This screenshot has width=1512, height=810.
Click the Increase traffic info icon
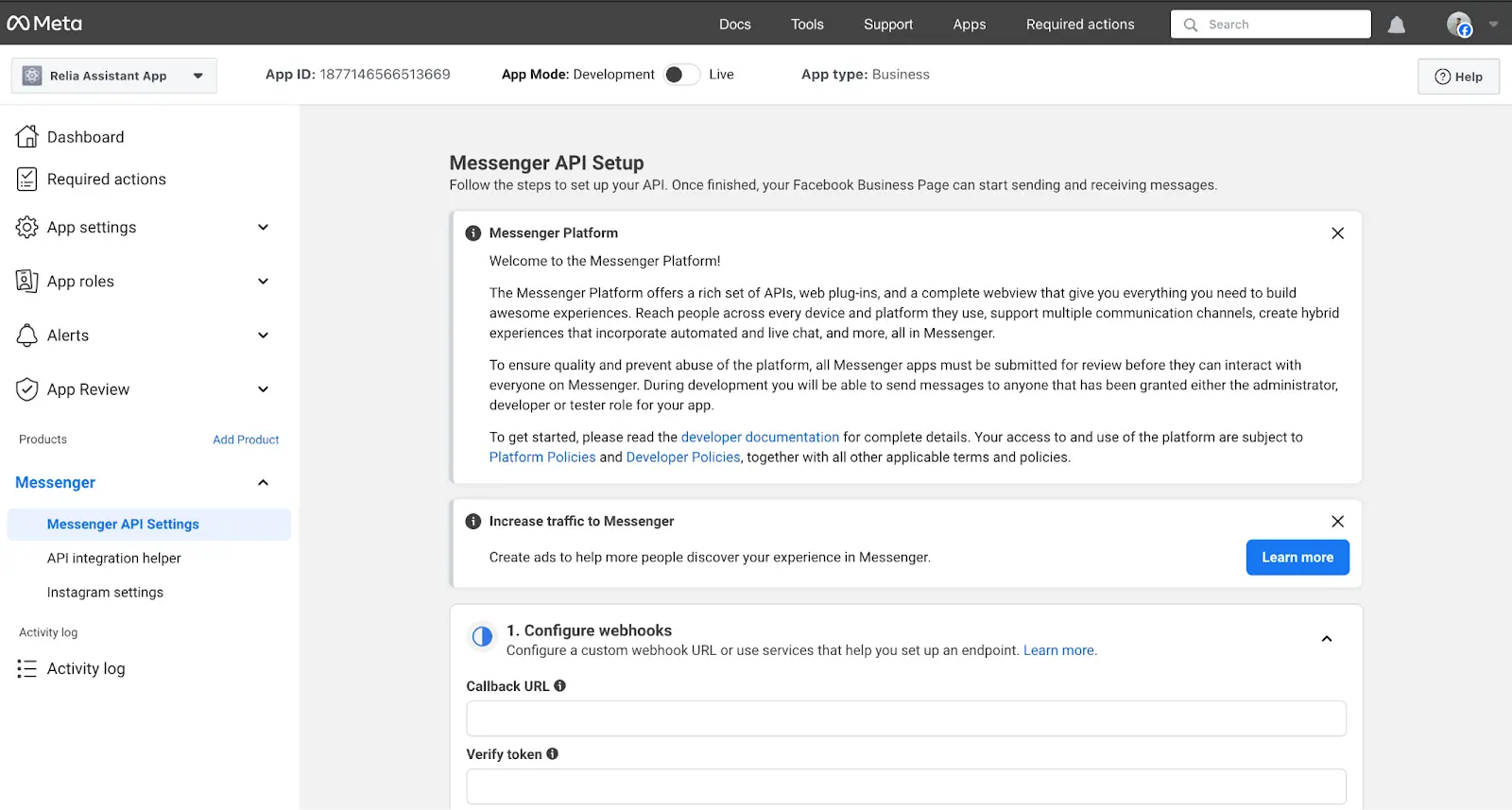[x=473, y=522]
